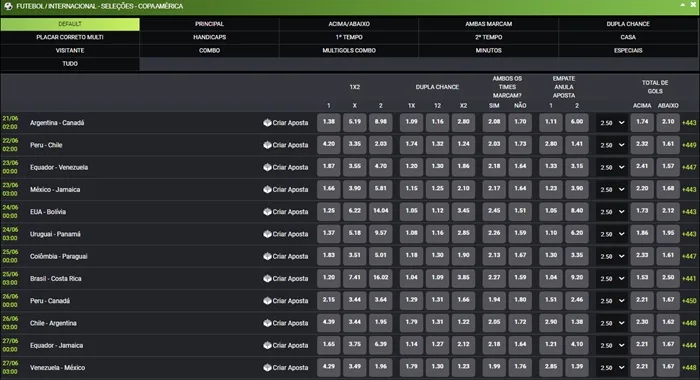Open the Venezuela - México match
The image size is (700, 380).
pos(57,368)
